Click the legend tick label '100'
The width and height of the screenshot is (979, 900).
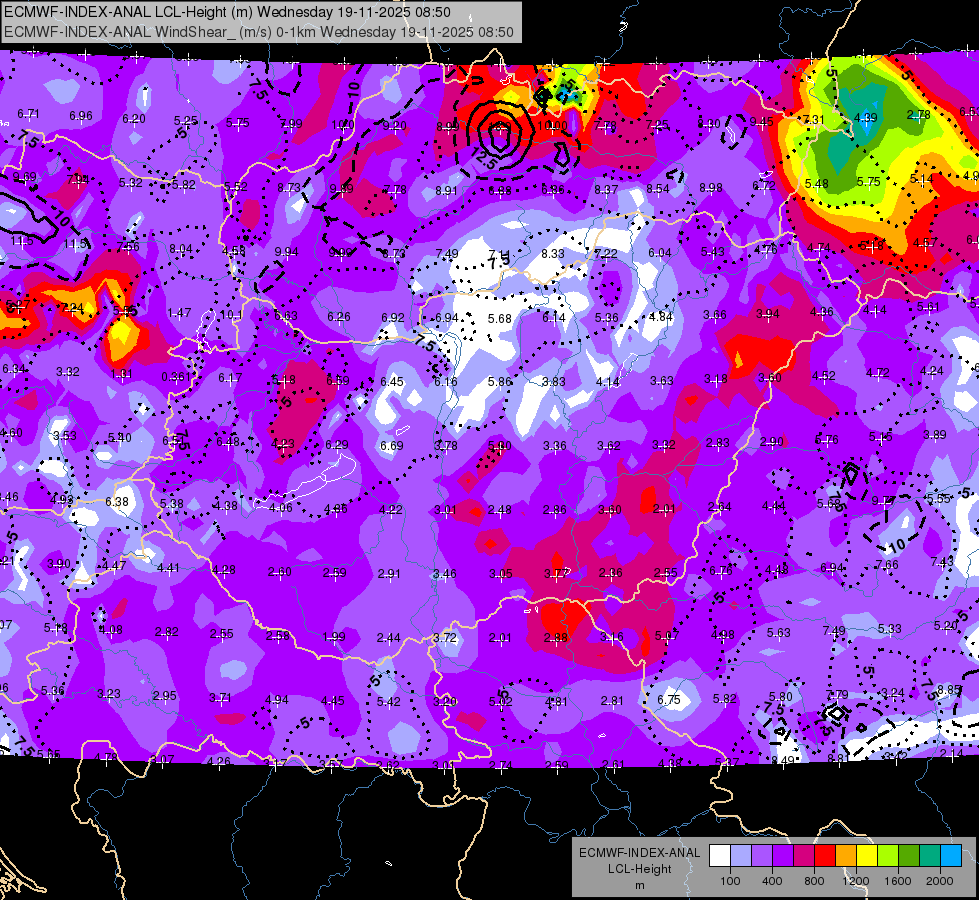pos(731,881)
